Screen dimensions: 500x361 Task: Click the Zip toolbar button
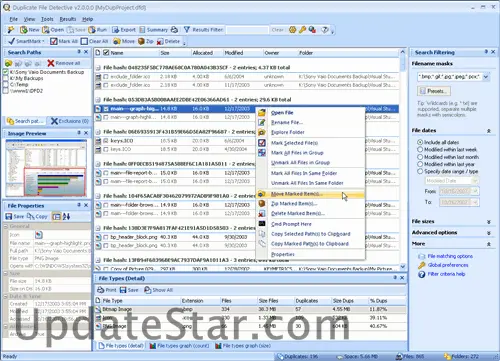[x=146, y=41]
